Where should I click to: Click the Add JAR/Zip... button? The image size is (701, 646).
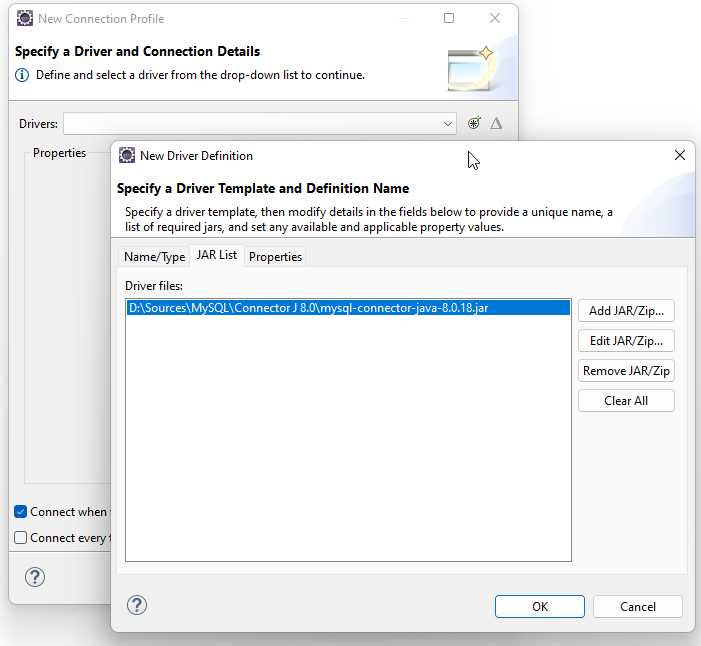(x=626, y=311)
